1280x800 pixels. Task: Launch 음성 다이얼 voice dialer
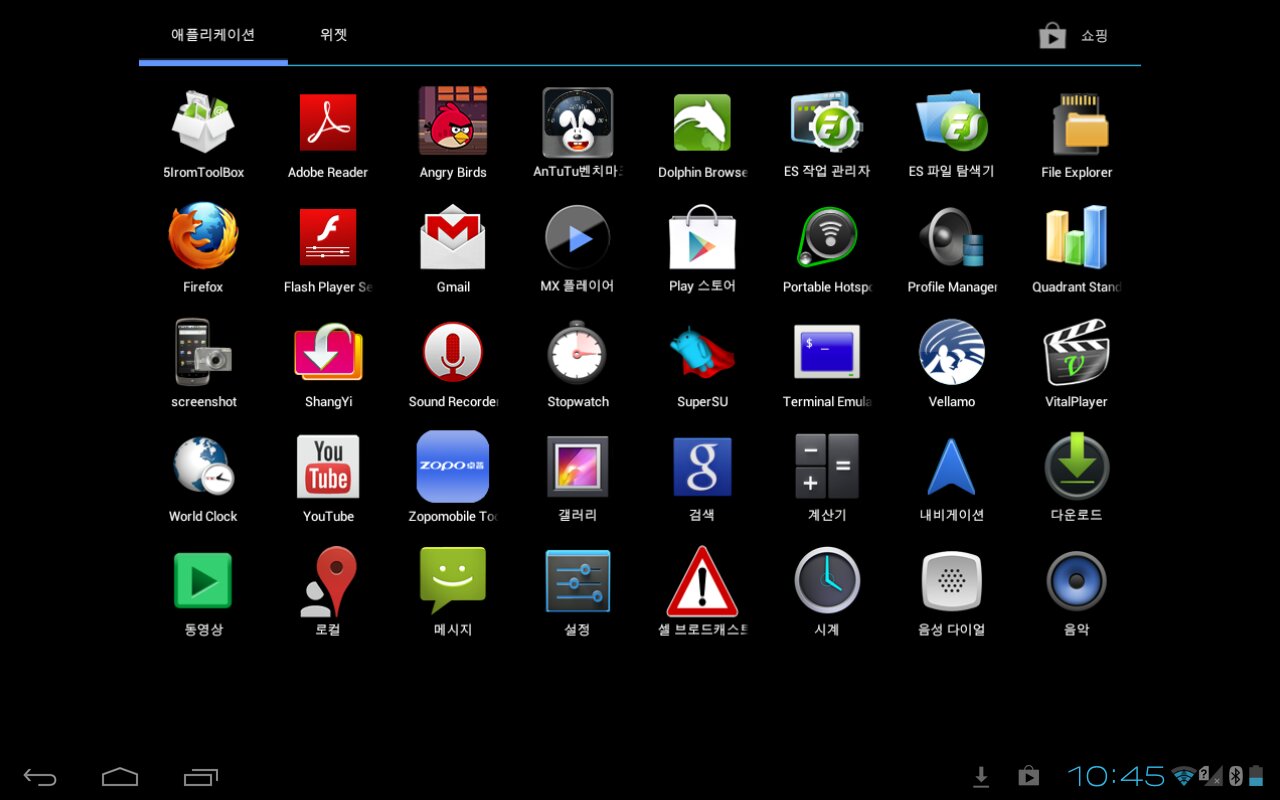click(x=952, y=593)
